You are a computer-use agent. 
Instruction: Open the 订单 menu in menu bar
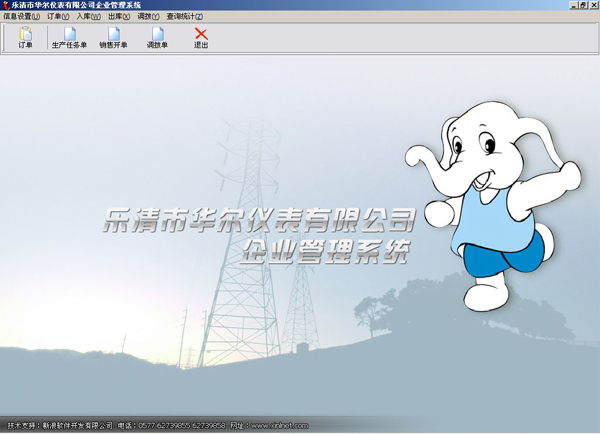pyautogui.click(x=59, y=17)
